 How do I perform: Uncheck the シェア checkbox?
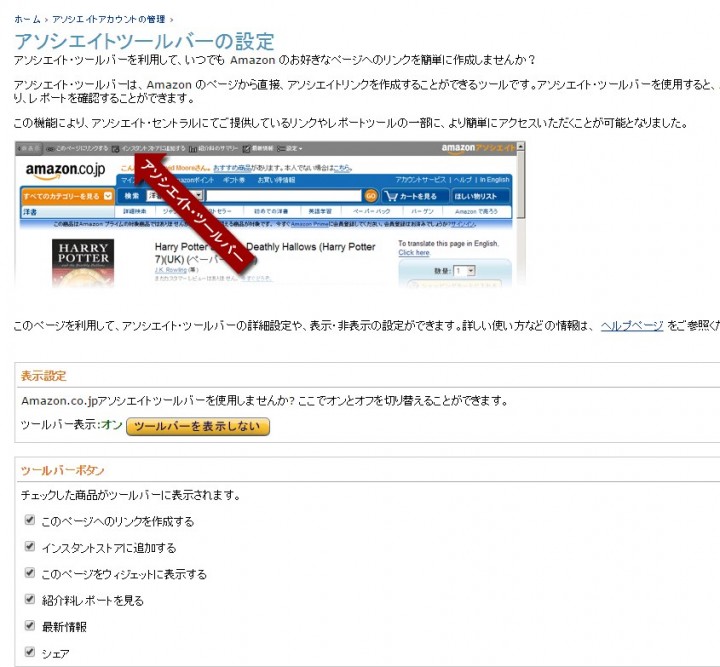pyautogui.click(x=30, y=652)
